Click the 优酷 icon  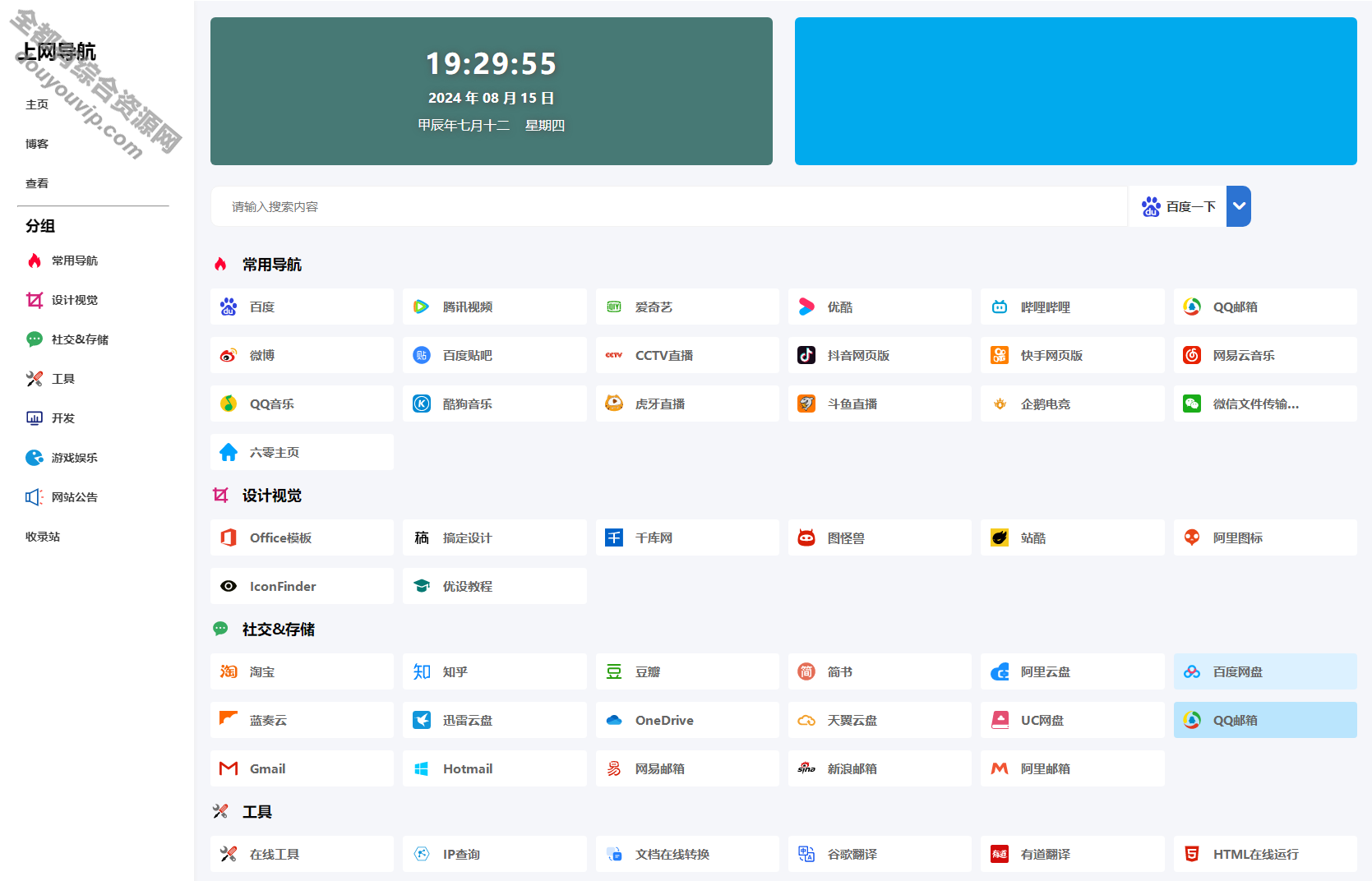(x=806, y=307)
